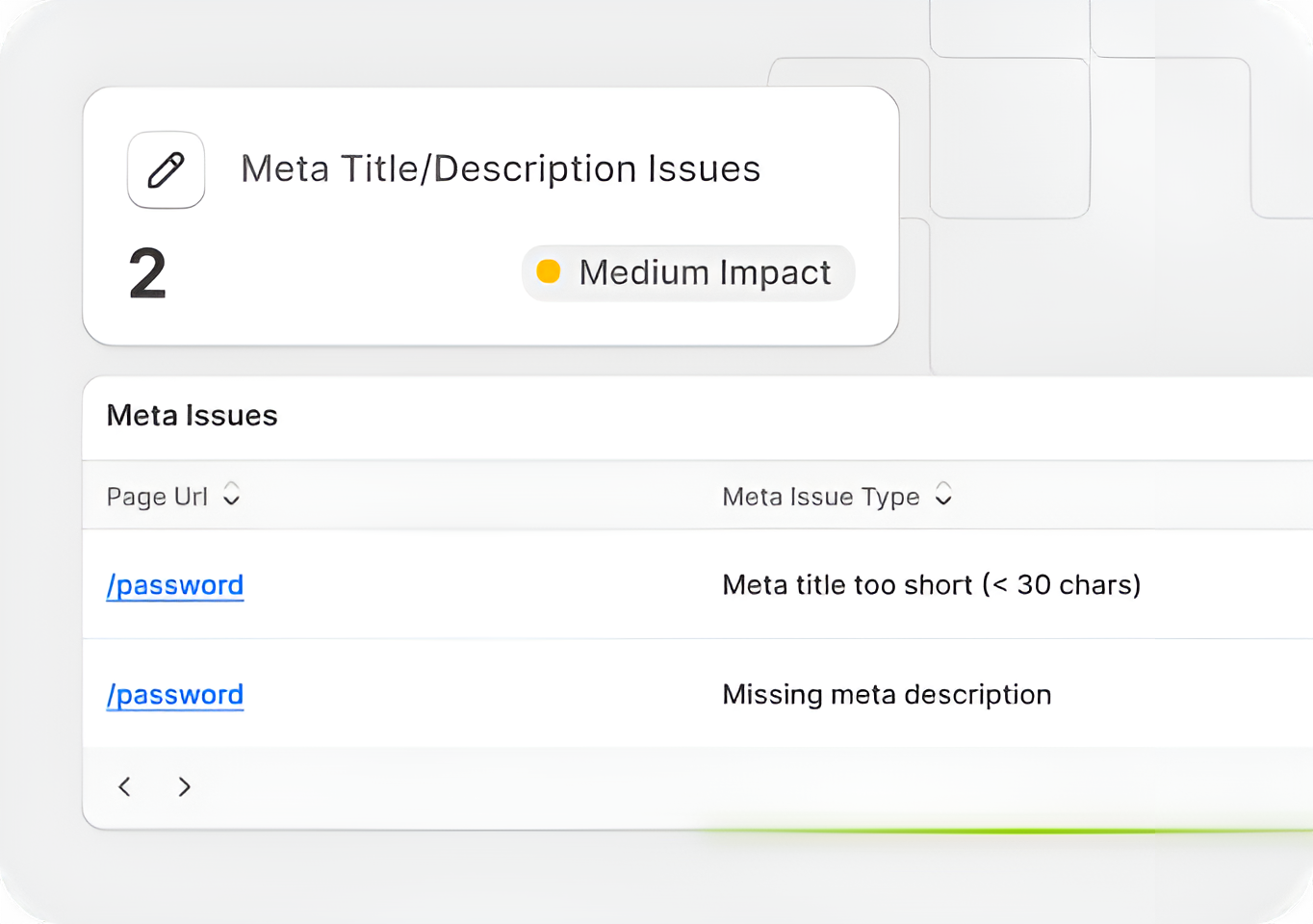The width and height of the screenshot is (1313, 924).
Task: Click the yellow dot inside the Medium Impact badge
Action: tap(548, 272)
